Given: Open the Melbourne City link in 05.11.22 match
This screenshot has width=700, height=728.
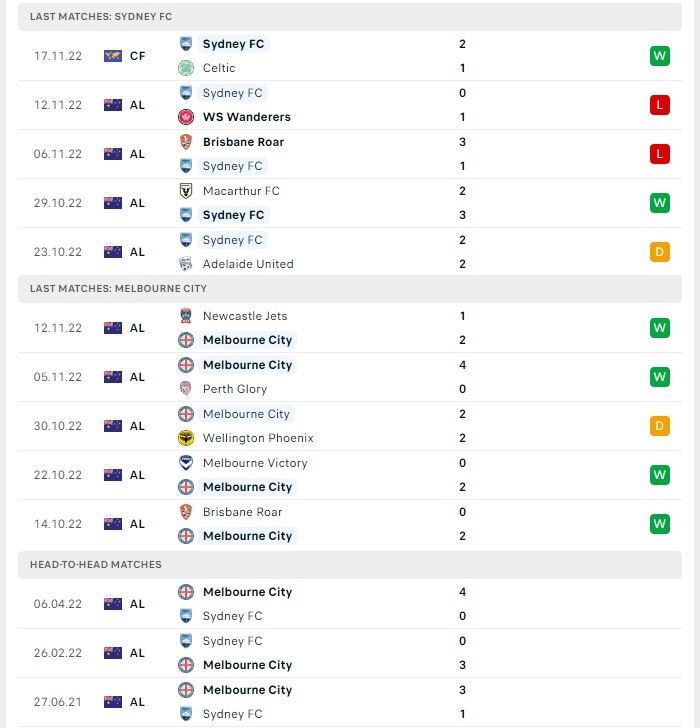Looking at the screenshot, I should (x=247, y=365).
